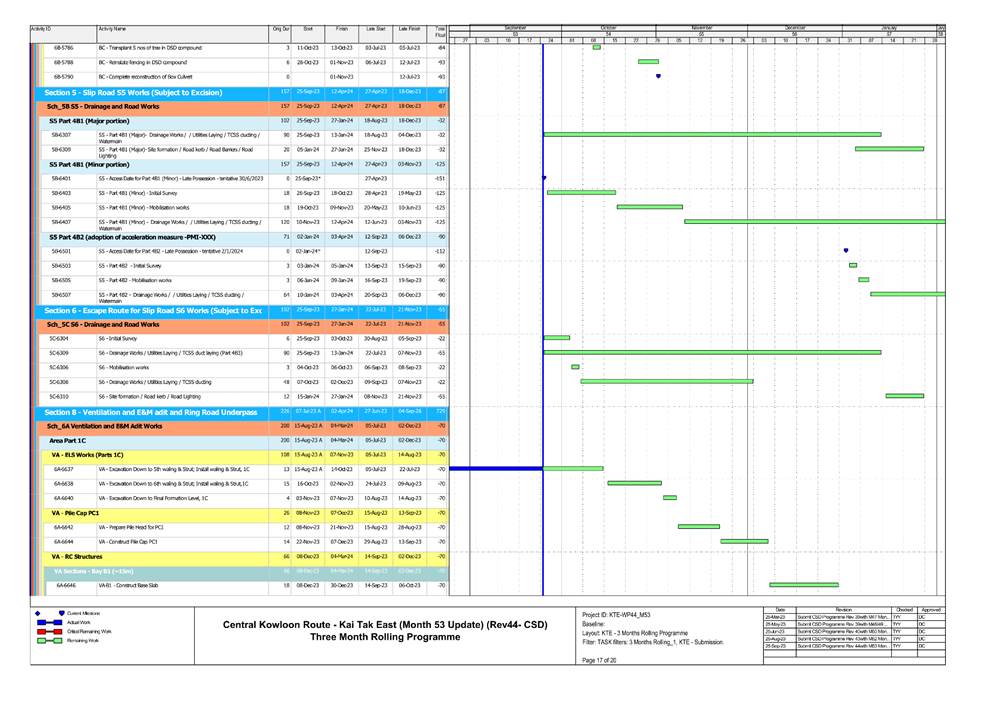Click the Late Start column header
The height and width of the screenshot is (708, 1002).
click(375, 31)
